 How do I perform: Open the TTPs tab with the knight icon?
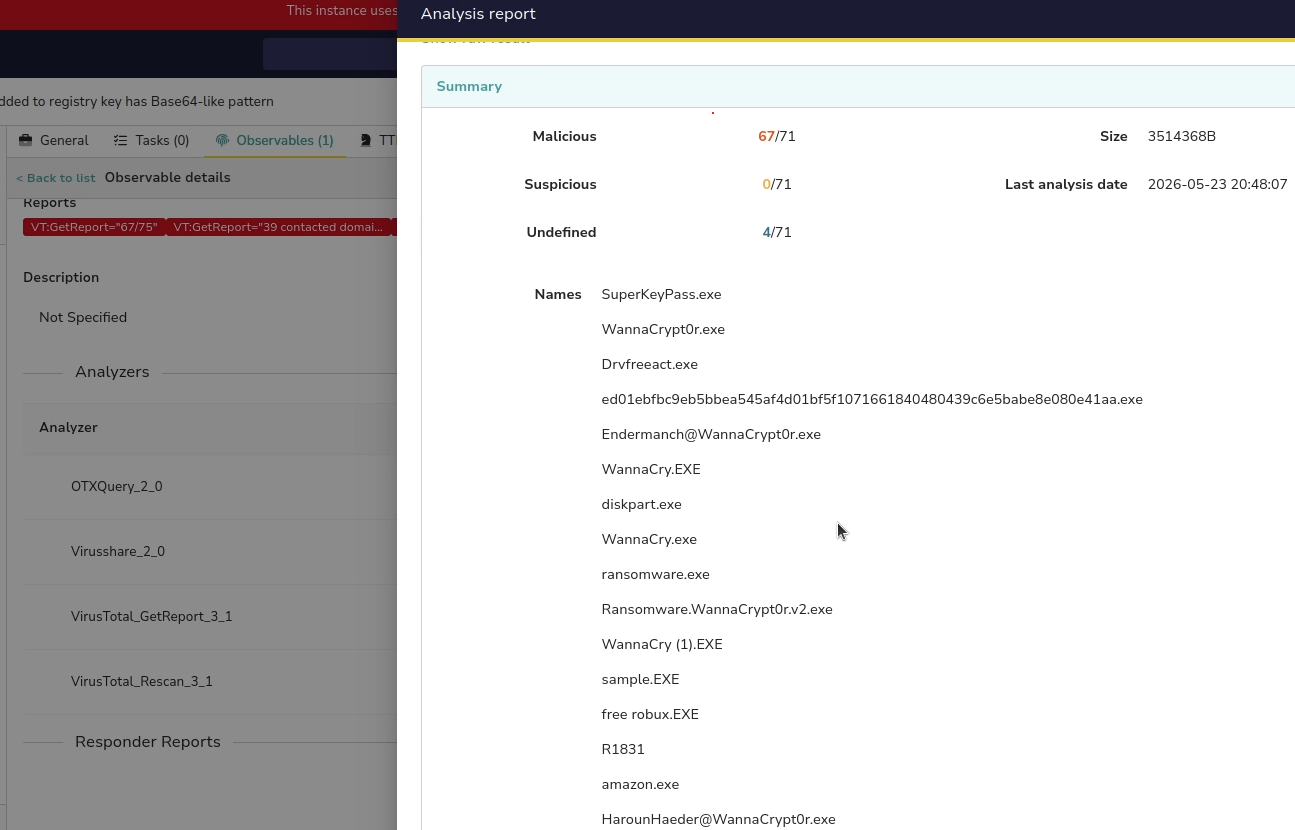coord(379,141)
